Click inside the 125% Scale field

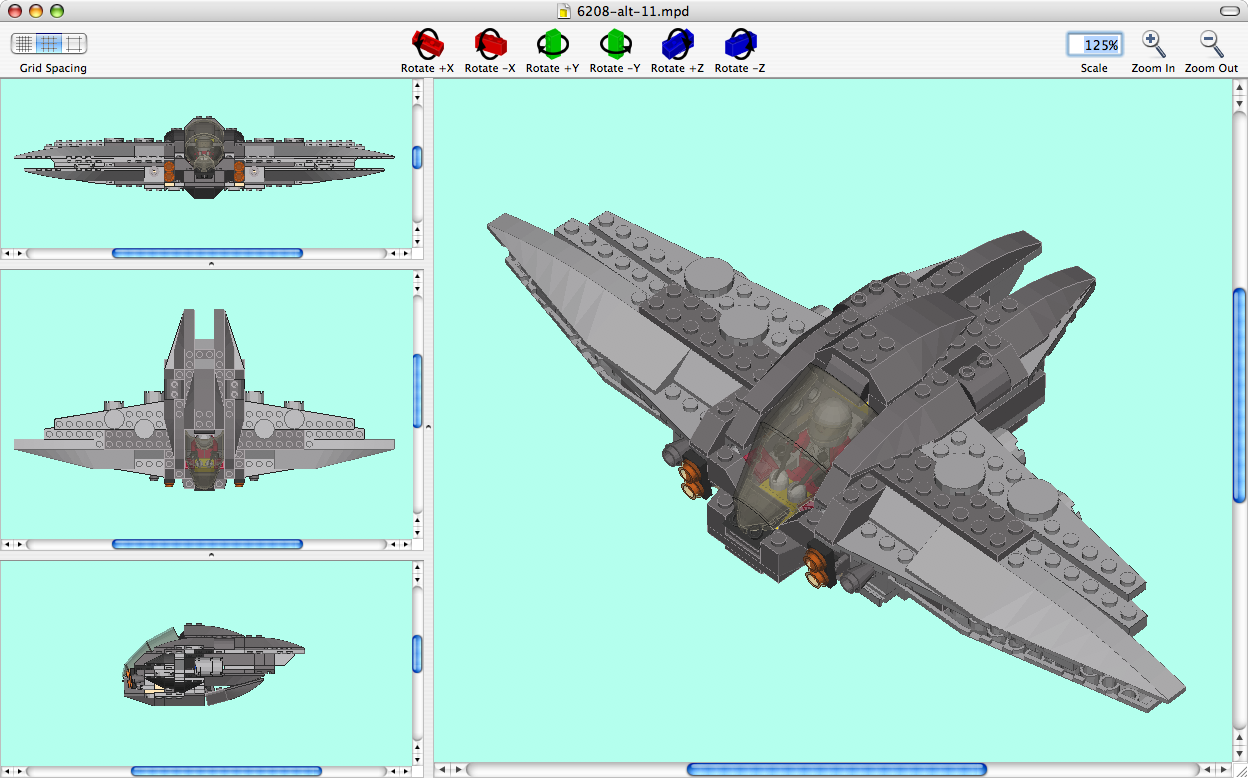click(x=1095, y=44)
